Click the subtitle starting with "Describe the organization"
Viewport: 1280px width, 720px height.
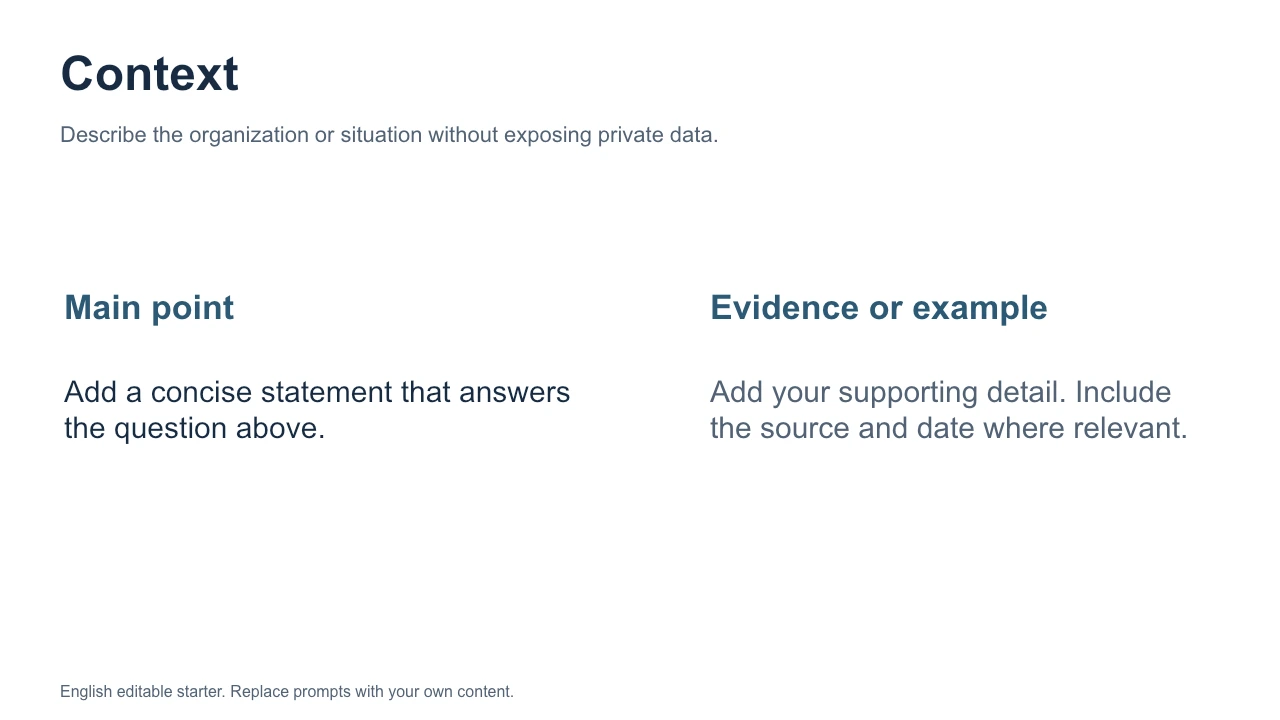coord(389,135)
